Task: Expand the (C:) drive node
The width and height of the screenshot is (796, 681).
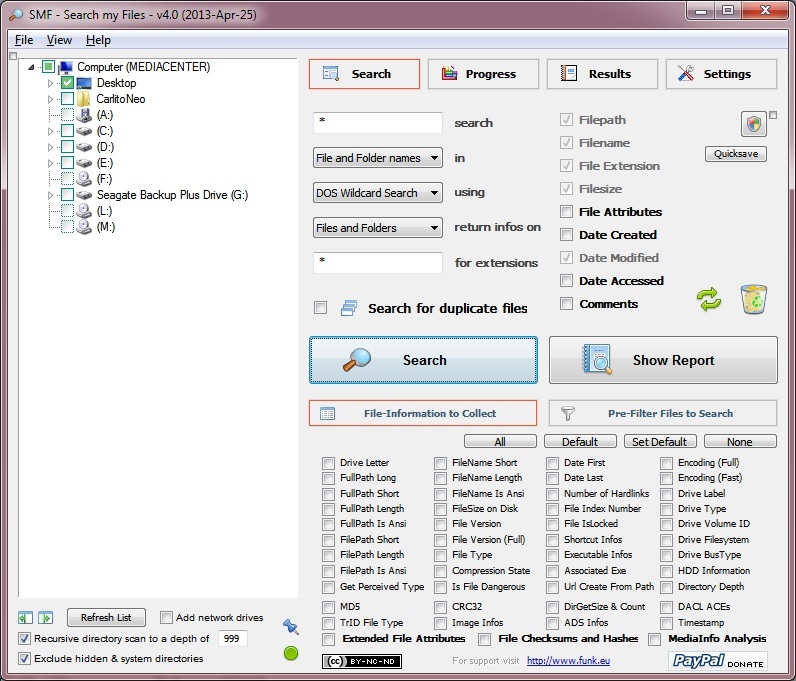Action: (x=50, y=131)
